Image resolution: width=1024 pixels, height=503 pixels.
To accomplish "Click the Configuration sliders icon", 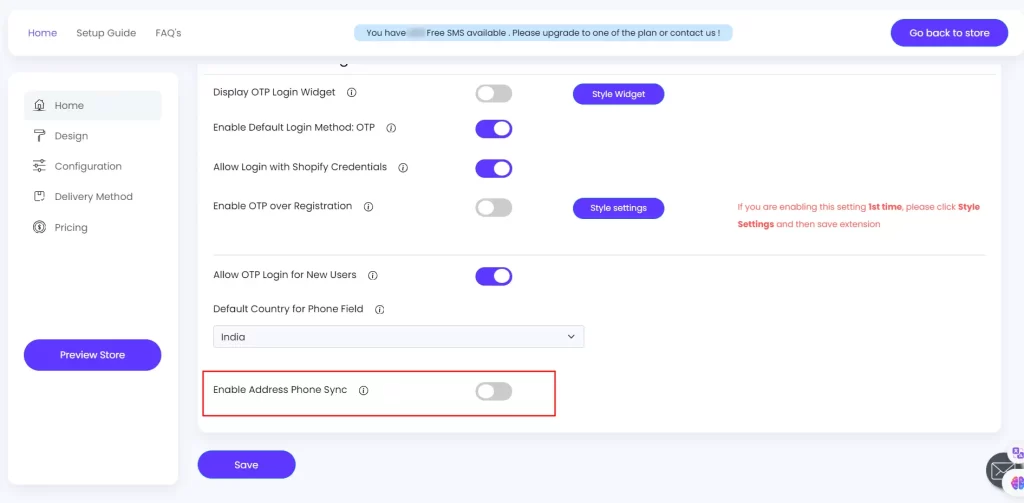I will coord(39,166).
